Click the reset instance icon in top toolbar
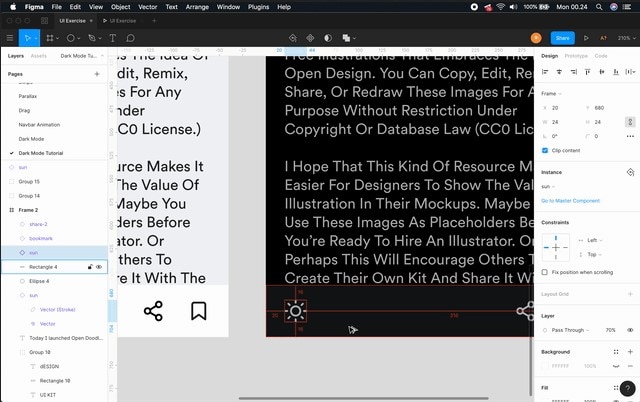 click(x=293, y=38)
